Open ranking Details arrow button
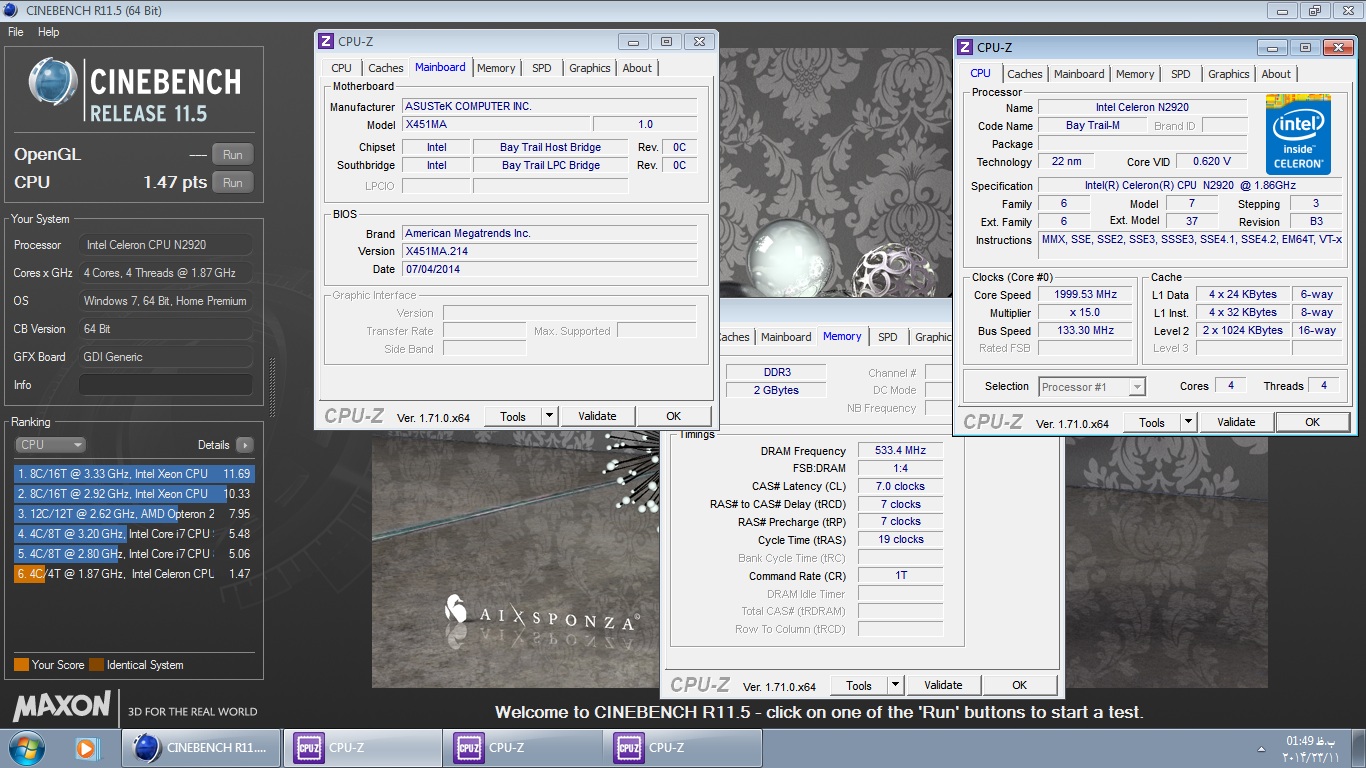1366x768 pixels. (x=244, y=445)
